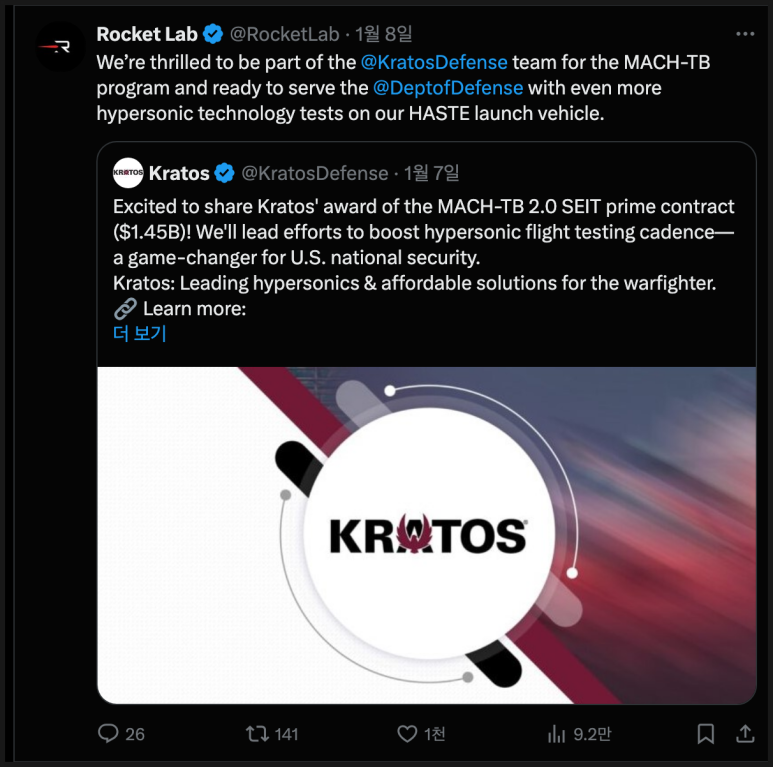
Task: Bookmark this Rocket Lab post
Action: pyautogui.click(x=705, y=733)
